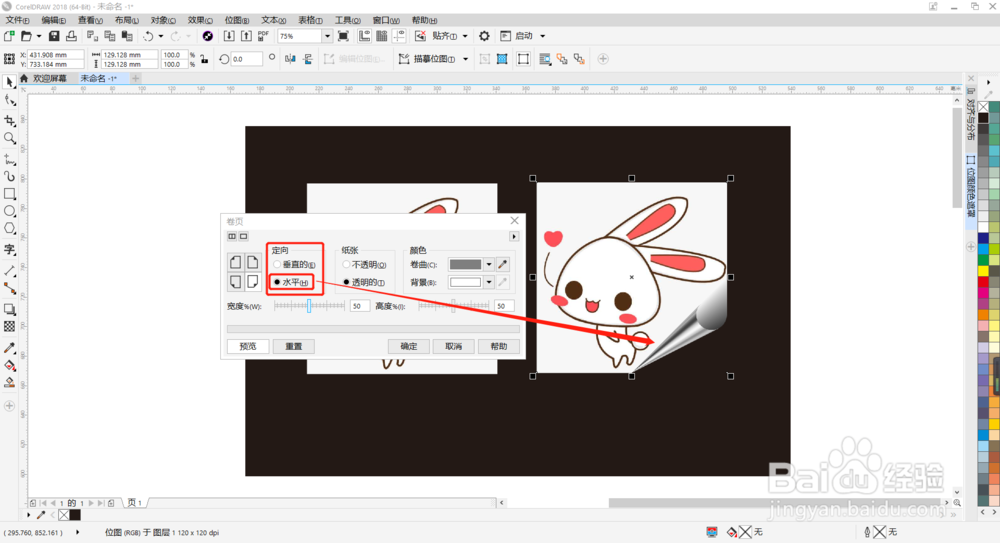Viewport: 1000px width, 543px height.
Task: Switch to the 未命名-1 document tab
Action: 98,78
